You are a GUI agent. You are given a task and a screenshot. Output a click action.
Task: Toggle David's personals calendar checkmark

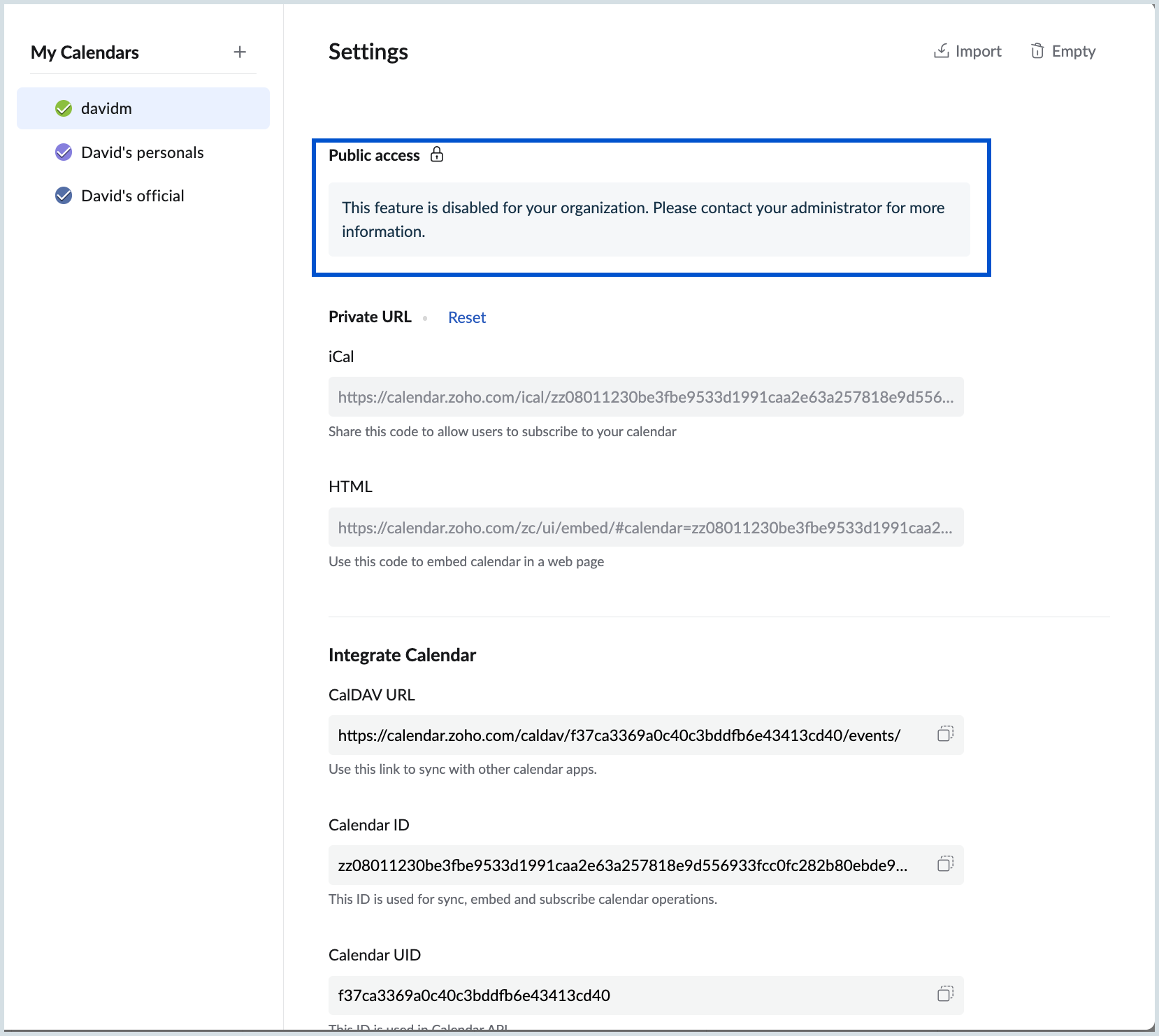click(x=64, y=152)
